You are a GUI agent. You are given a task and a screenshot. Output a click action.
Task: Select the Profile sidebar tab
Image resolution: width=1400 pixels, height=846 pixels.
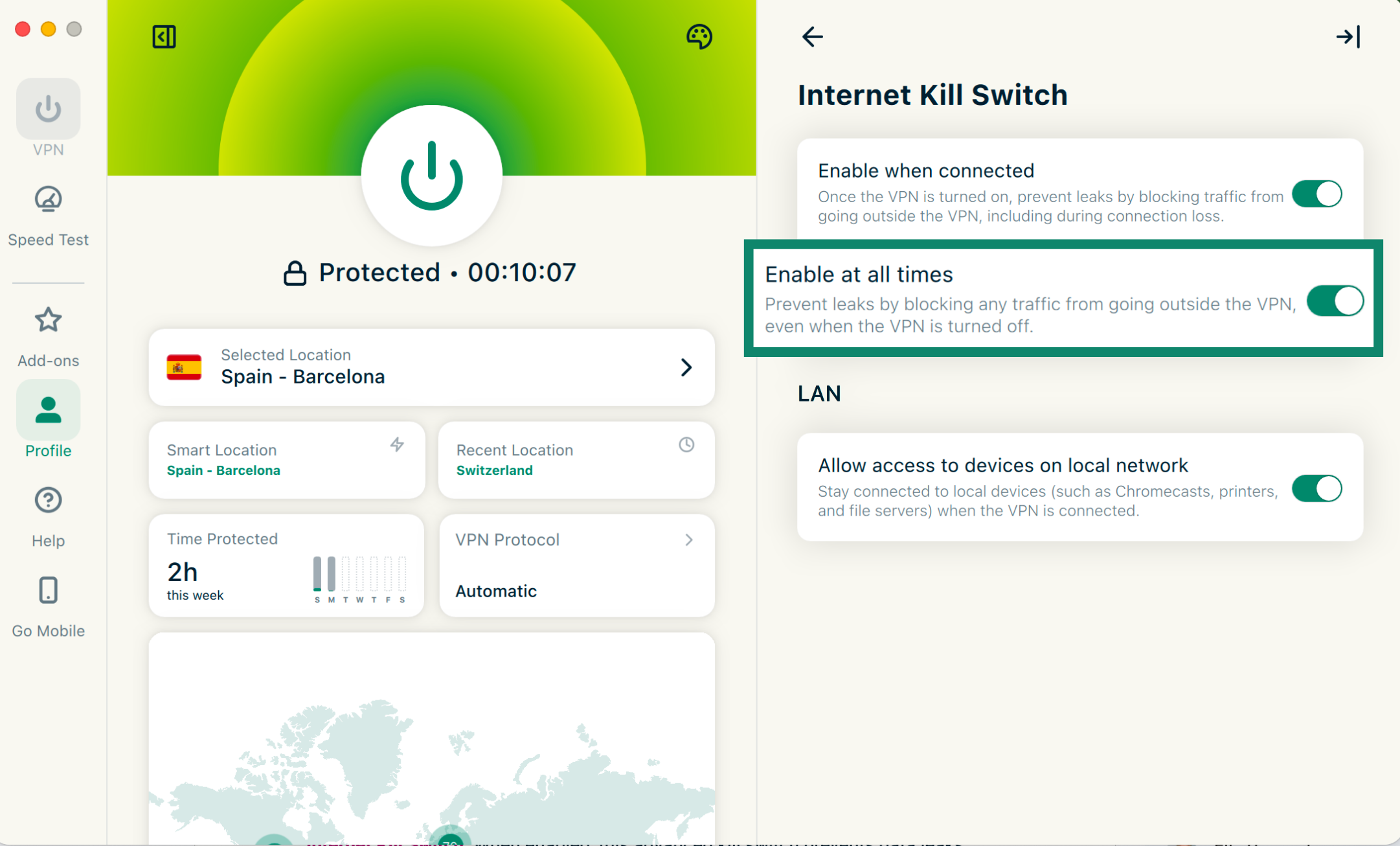click(48, 411)
